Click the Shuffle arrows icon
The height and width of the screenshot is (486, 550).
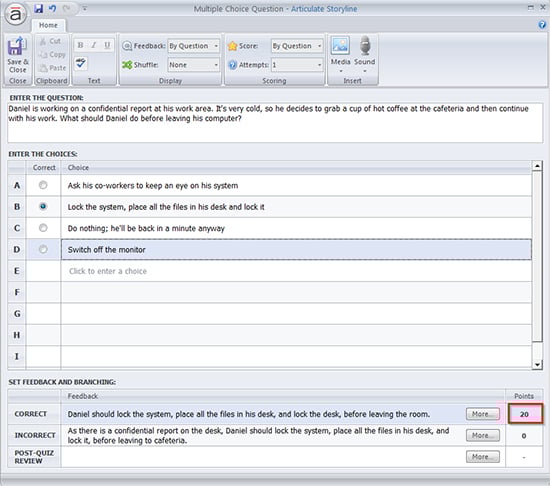click(127, 65)
